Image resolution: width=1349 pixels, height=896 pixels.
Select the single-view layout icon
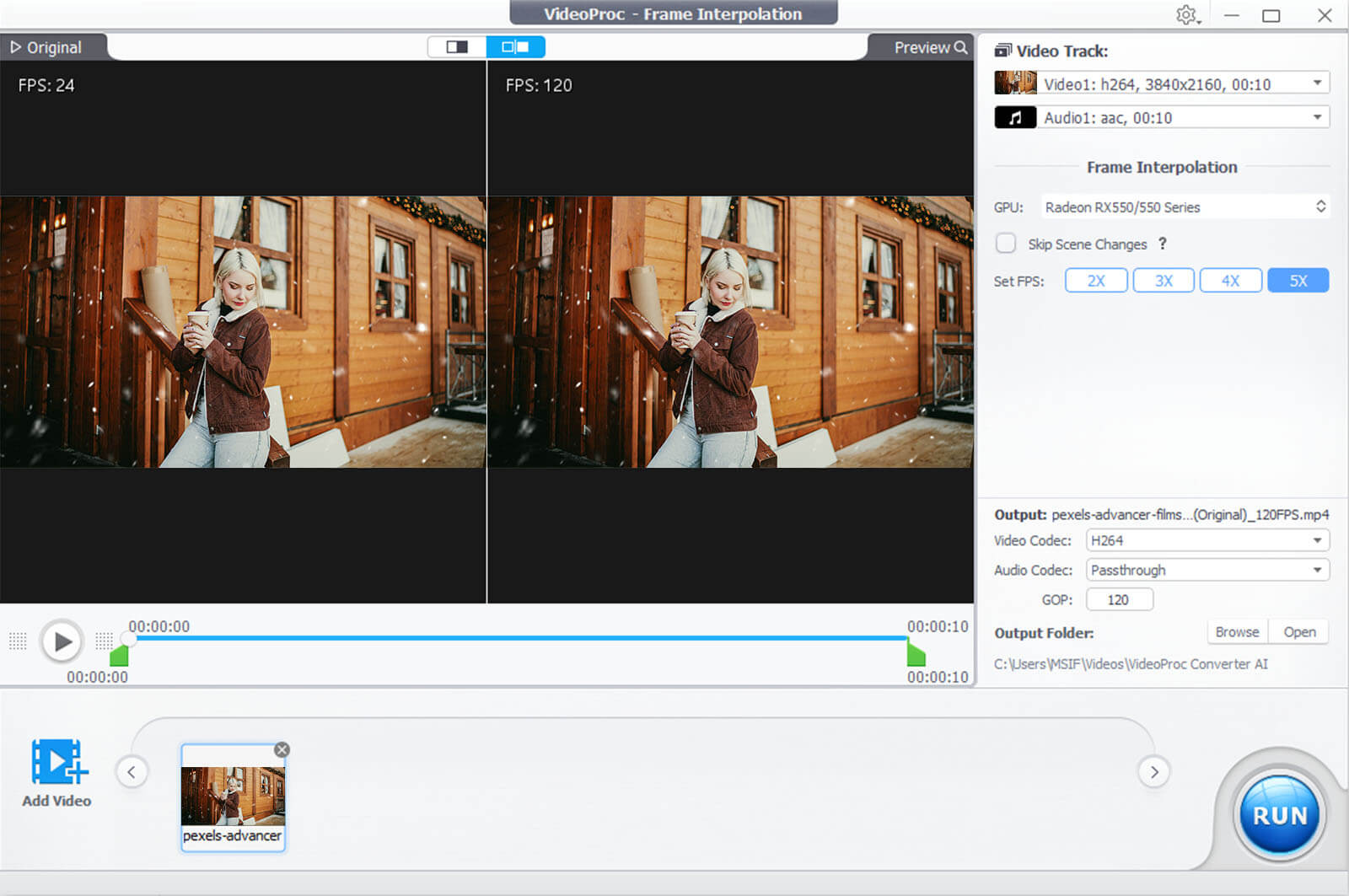[x=456, y=46]
